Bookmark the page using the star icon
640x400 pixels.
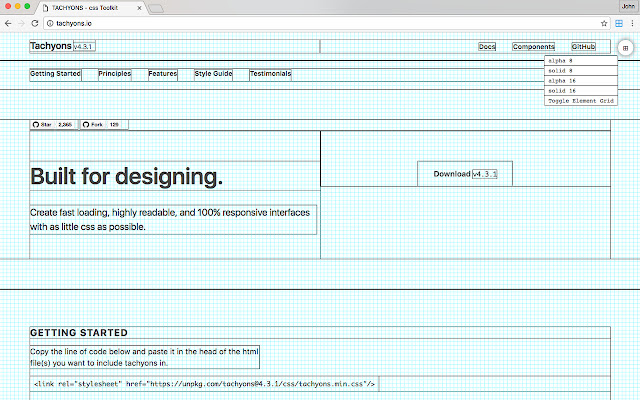point(604,24)
